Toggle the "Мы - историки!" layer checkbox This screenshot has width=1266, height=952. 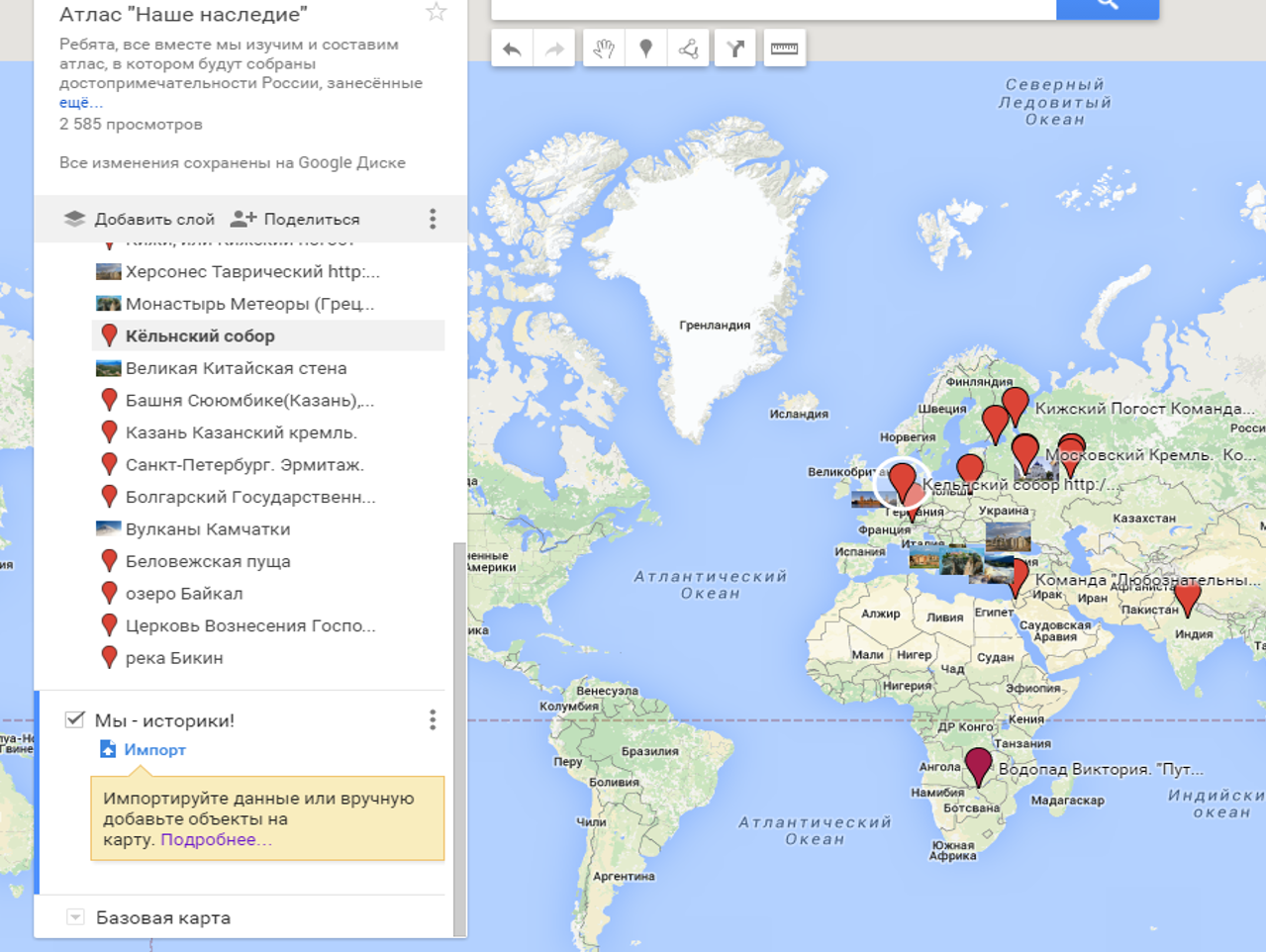pyautogui.click(x=74, y=719)
